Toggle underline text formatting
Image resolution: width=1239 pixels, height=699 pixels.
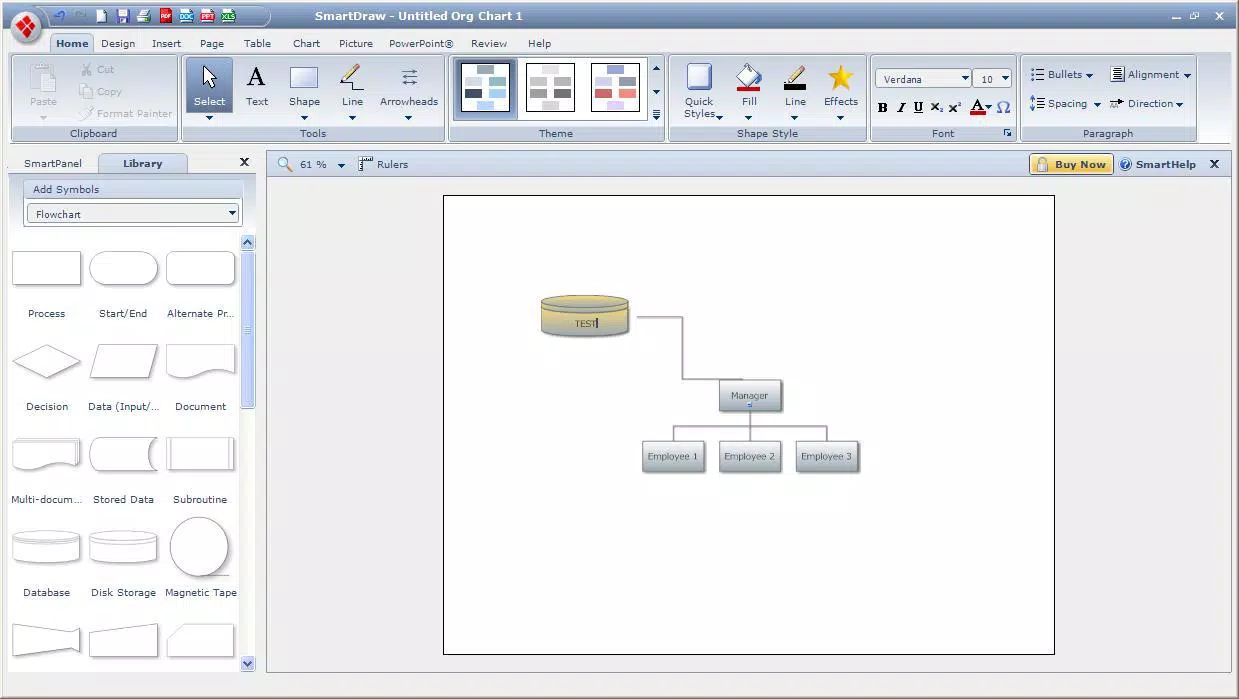(x=918, y=107)
